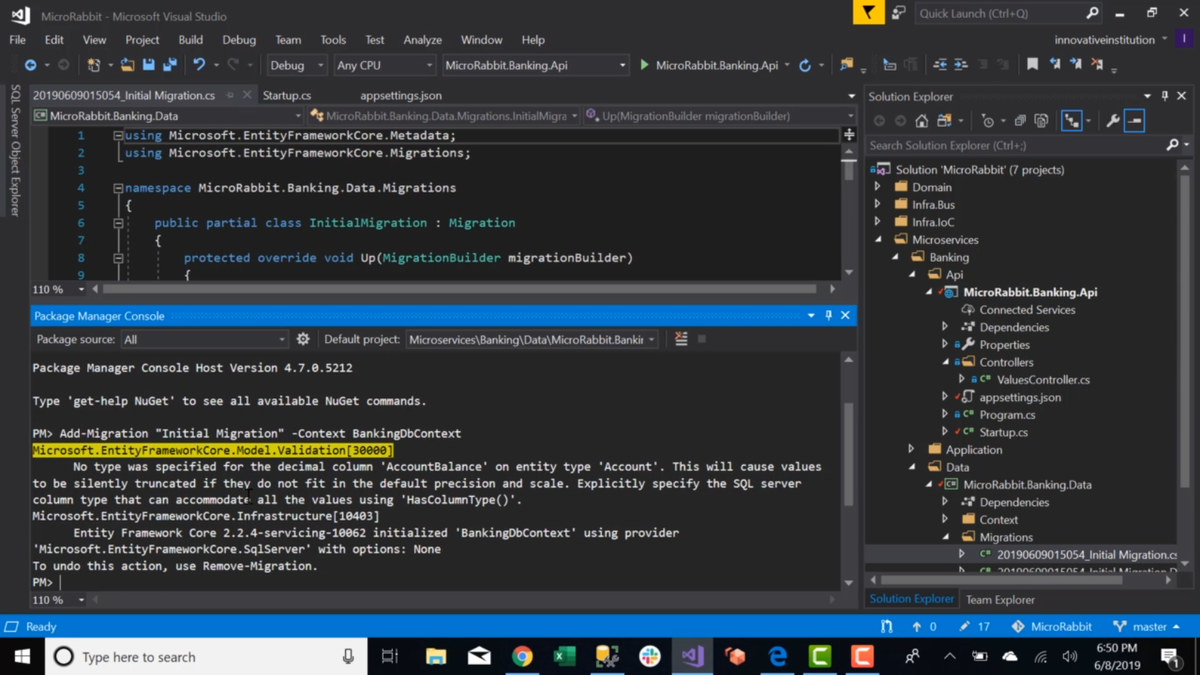The image size is (1200, 675).
Task: Click the Windows taskbar search box
Action: coord(205,656)
